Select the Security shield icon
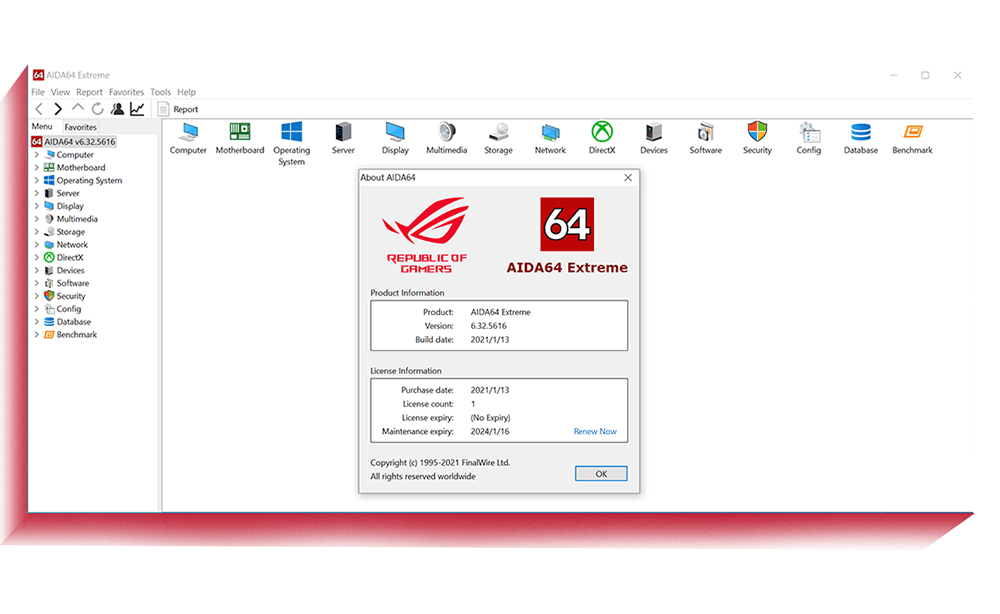The image size is (1000, 614). [757, 133]
